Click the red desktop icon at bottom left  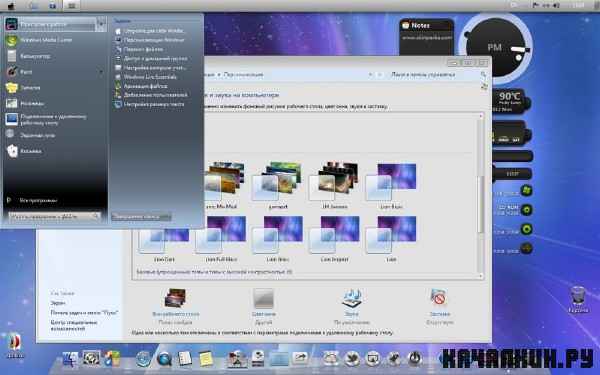15,344
